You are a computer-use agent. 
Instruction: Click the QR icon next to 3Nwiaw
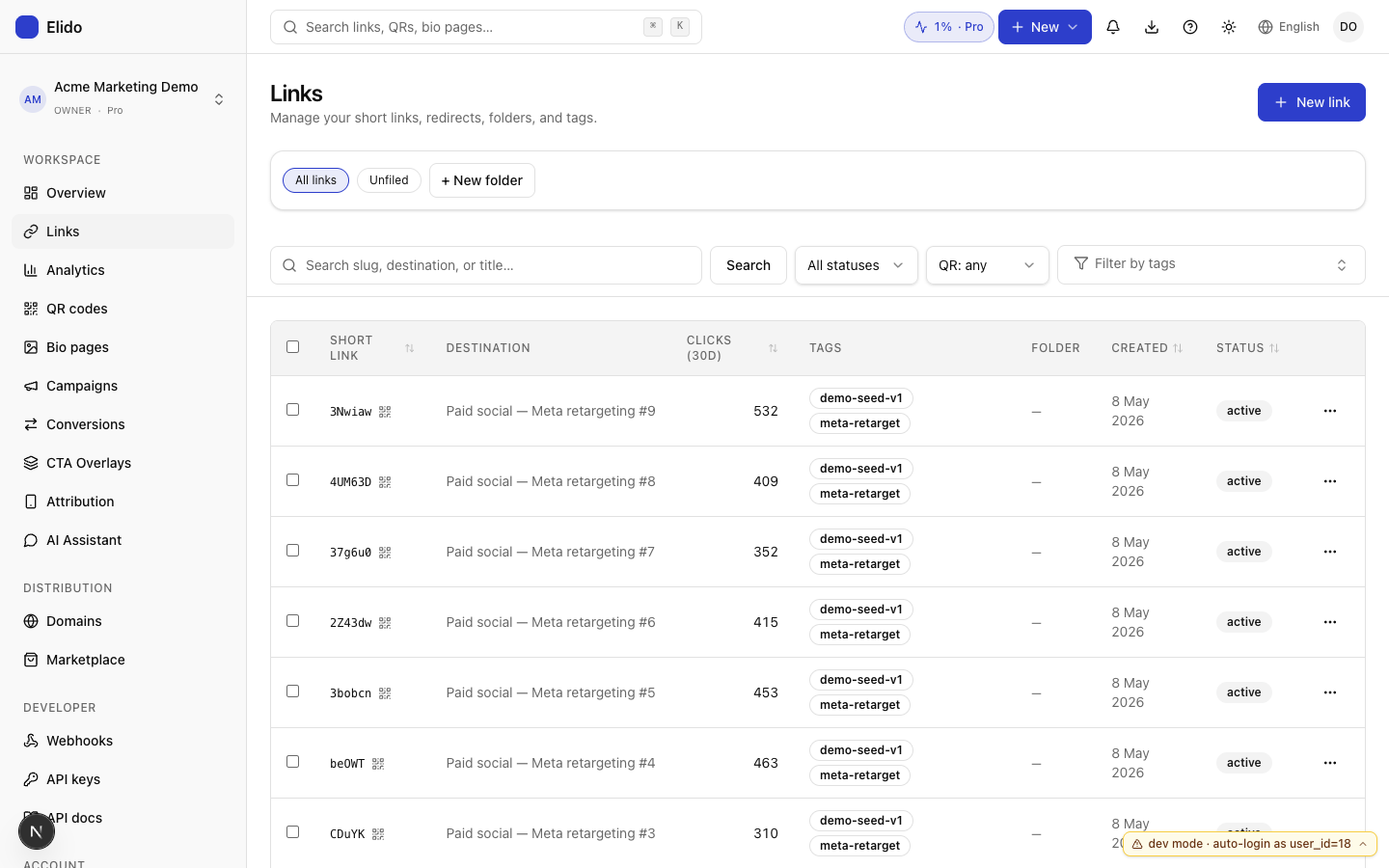[385, 412]
